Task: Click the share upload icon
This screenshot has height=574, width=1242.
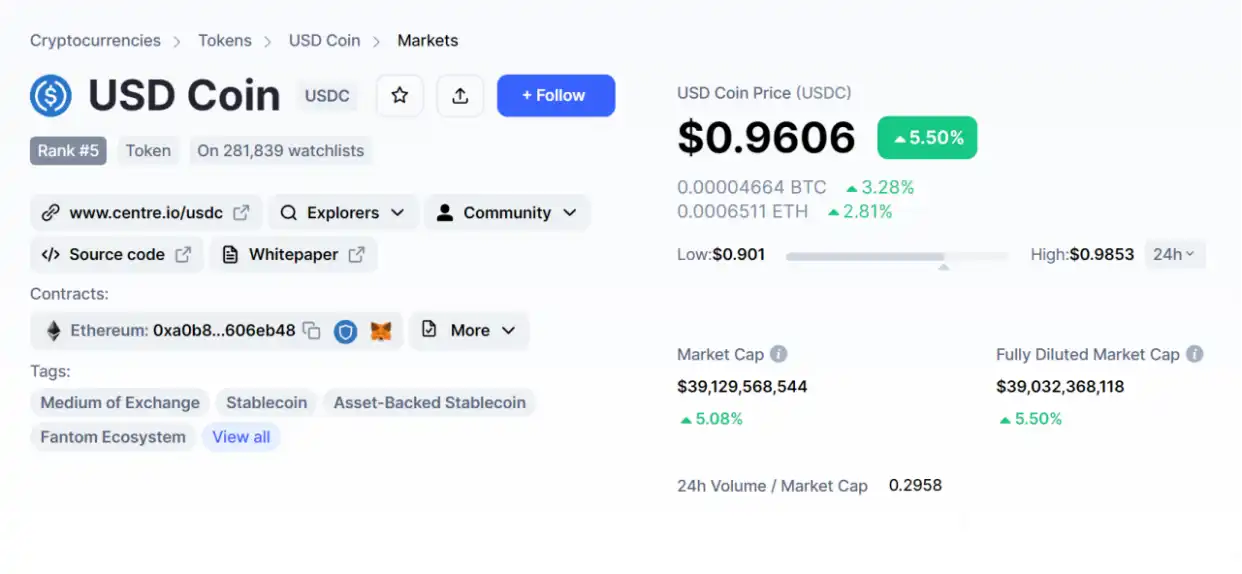Action: click(x=460, y=96)
